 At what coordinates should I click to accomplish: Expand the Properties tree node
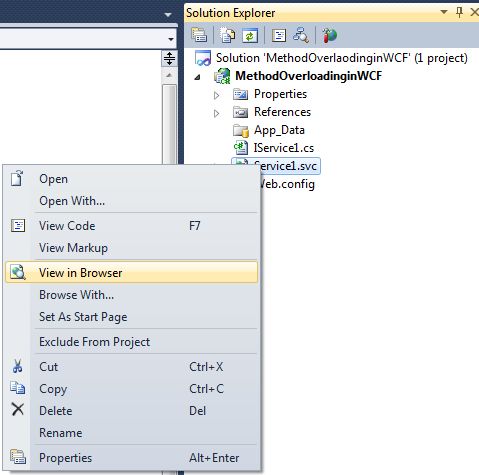pyautogui.click(x=216, y=96)
